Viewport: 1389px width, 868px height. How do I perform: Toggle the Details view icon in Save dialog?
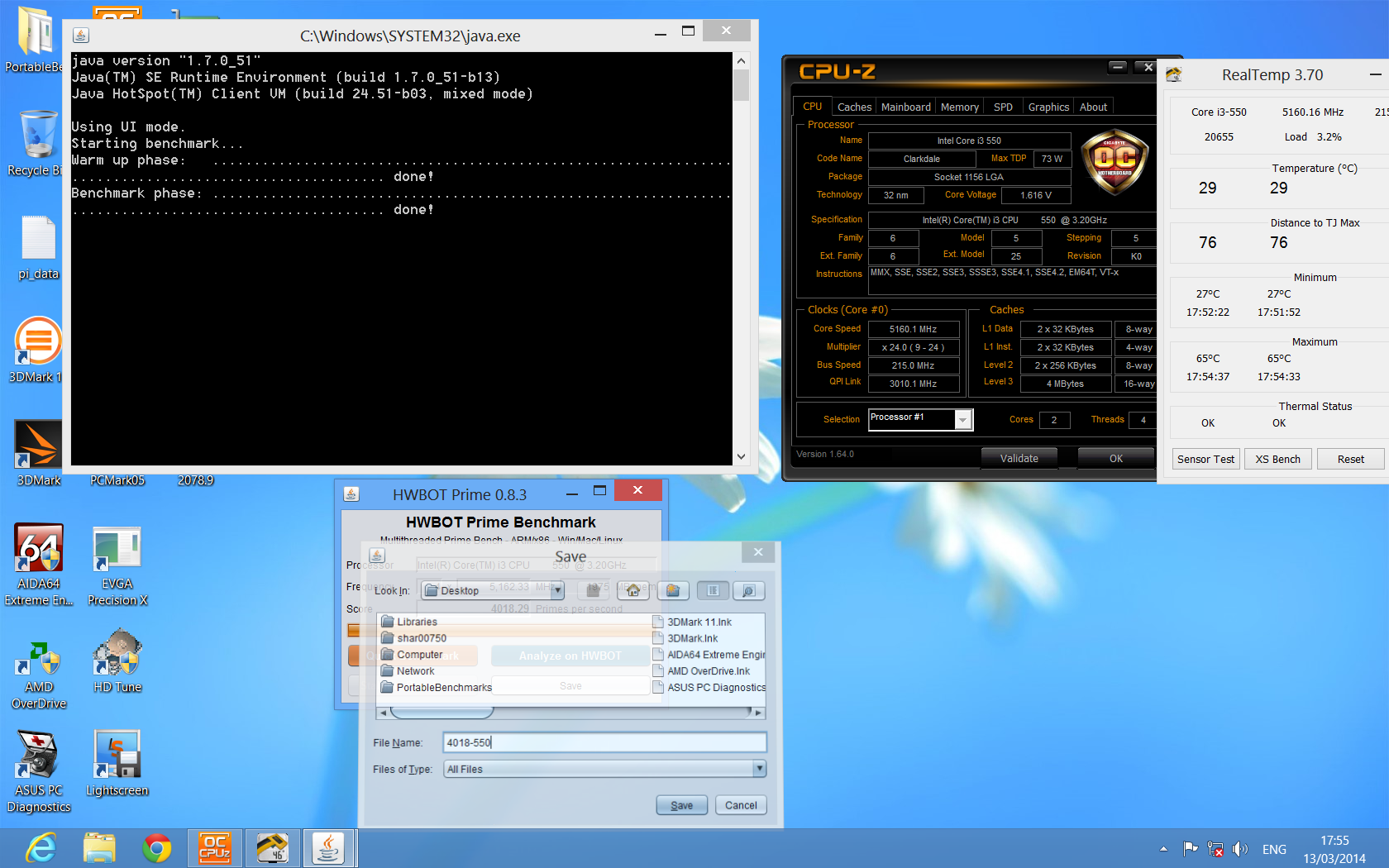pos(749,590)
